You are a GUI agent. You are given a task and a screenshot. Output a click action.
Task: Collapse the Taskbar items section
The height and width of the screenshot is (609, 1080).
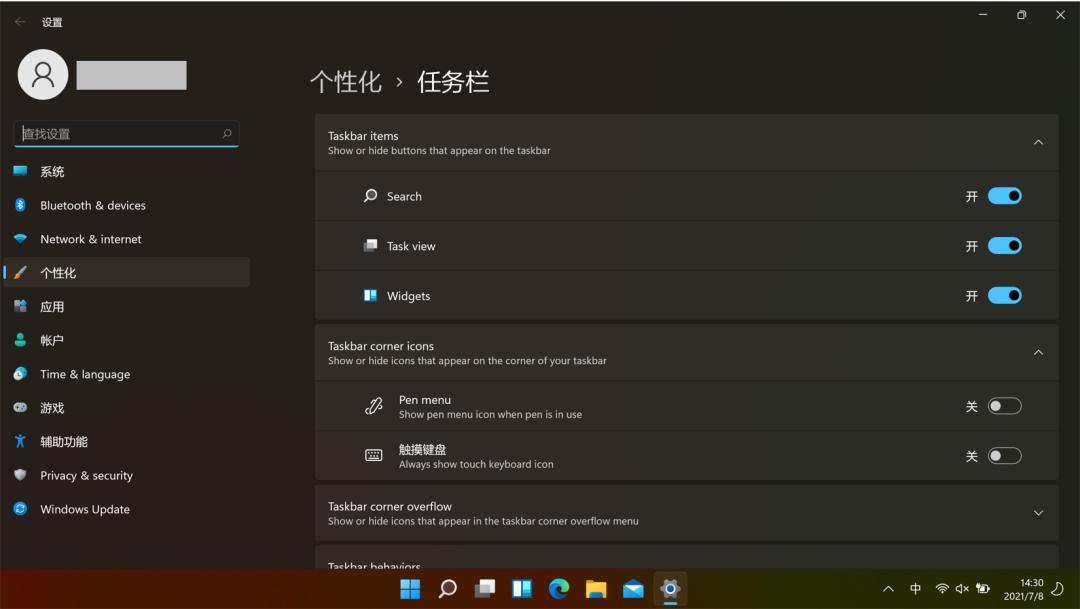pyautogui.click(x=1038, y=142)
